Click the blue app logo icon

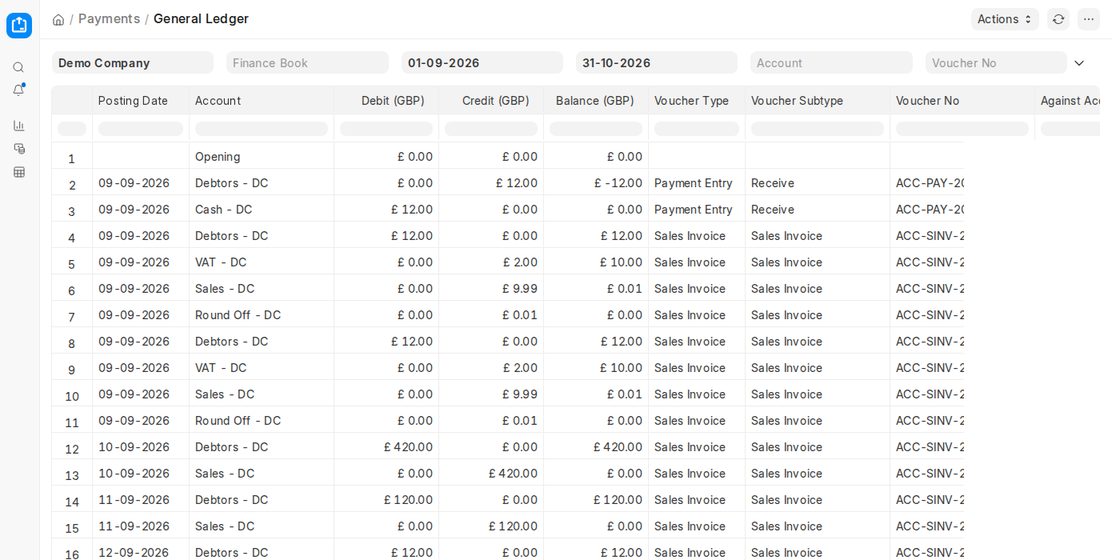[19, 25]
